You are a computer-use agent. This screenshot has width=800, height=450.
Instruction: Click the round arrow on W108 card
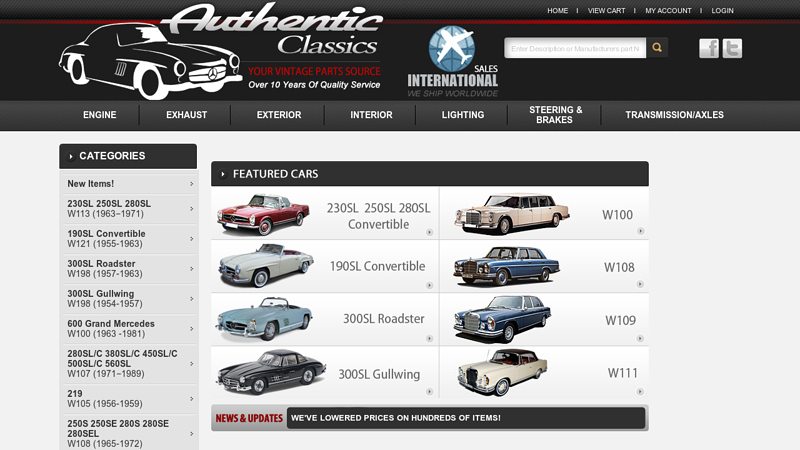[640, 284]
